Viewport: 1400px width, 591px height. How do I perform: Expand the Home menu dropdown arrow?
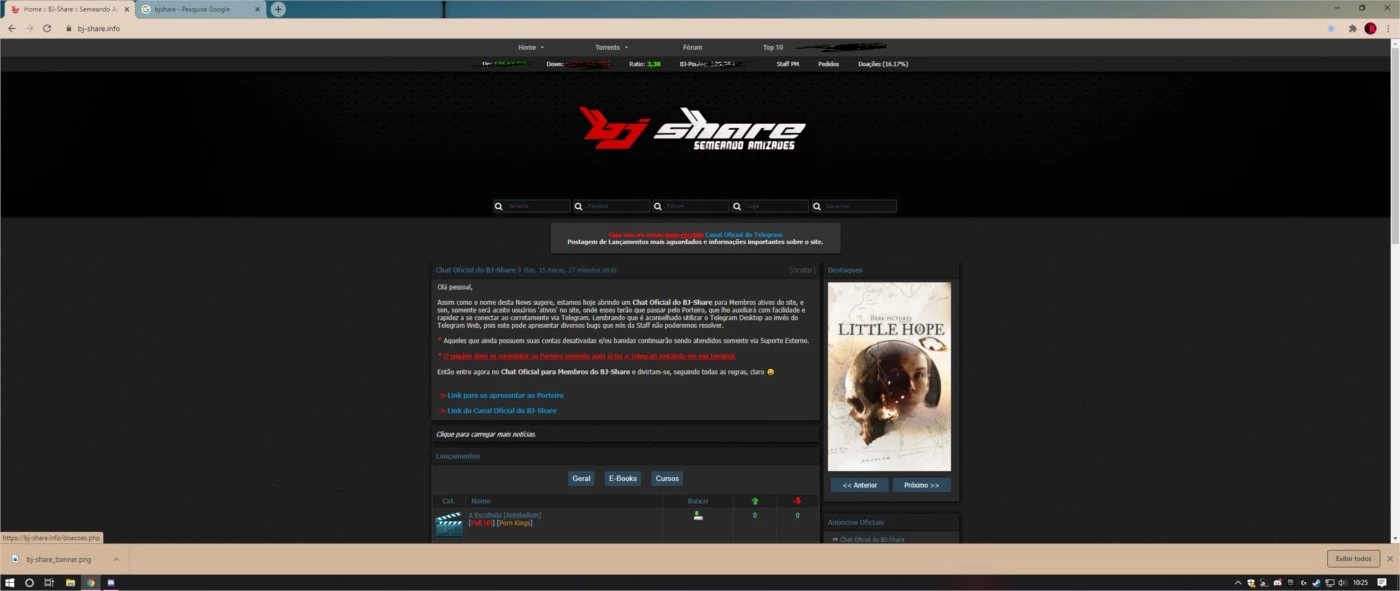click(543, 47)
